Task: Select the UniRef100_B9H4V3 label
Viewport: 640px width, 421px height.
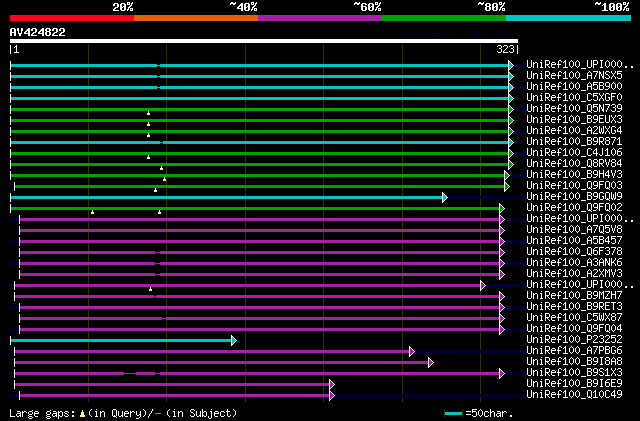Action: (x=574, y=175)
